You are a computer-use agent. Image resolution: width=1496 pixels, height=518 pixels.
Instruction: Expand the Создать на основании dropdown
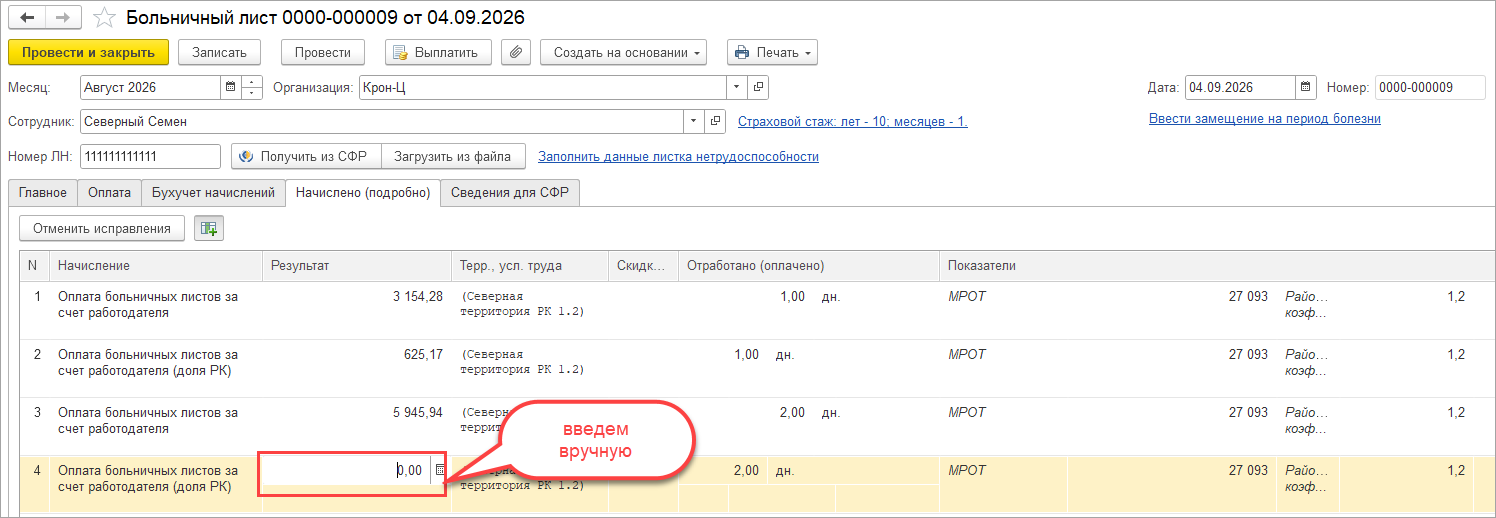tap(623, 52)
